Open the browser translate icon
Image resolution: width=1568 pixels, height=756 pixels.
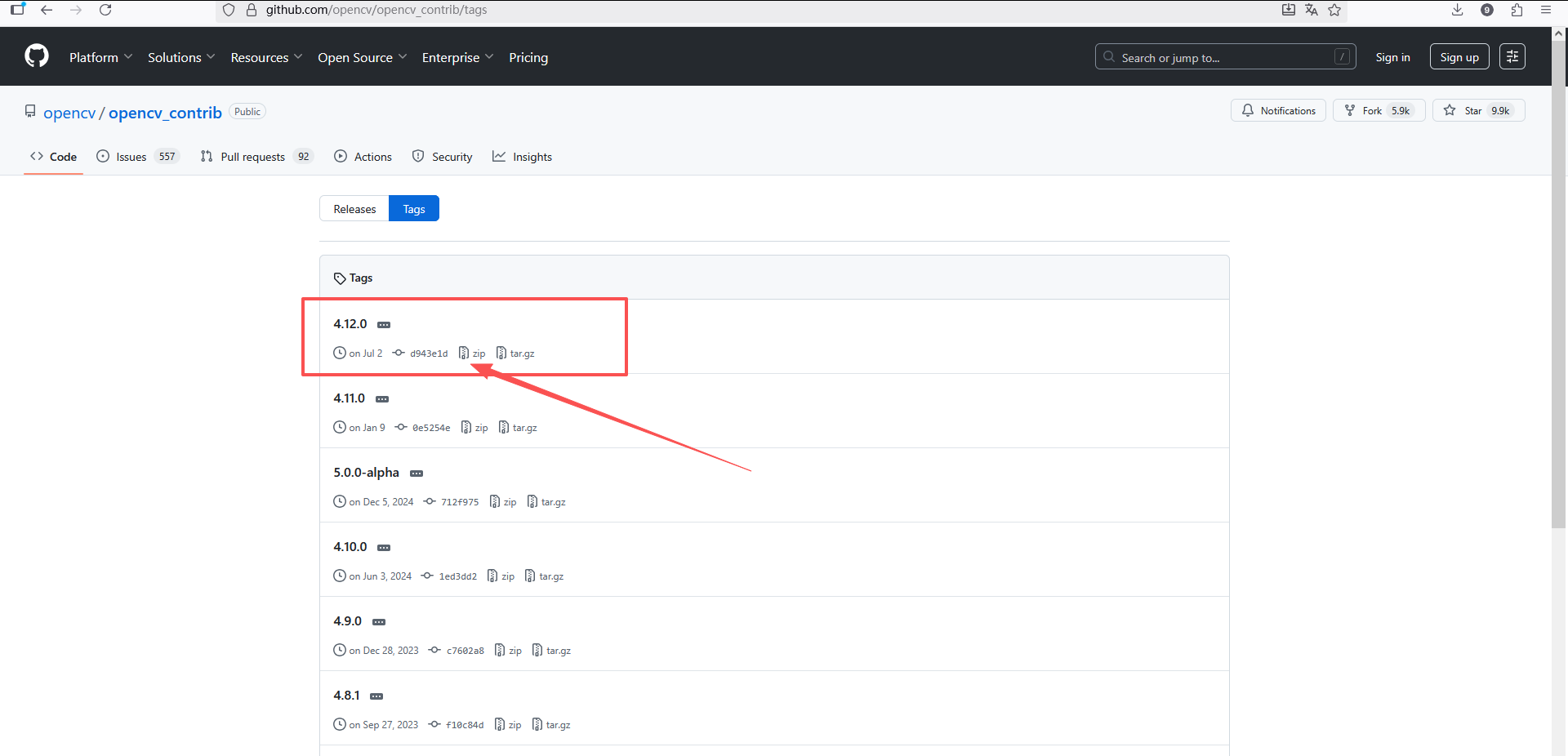point(1312,10)
